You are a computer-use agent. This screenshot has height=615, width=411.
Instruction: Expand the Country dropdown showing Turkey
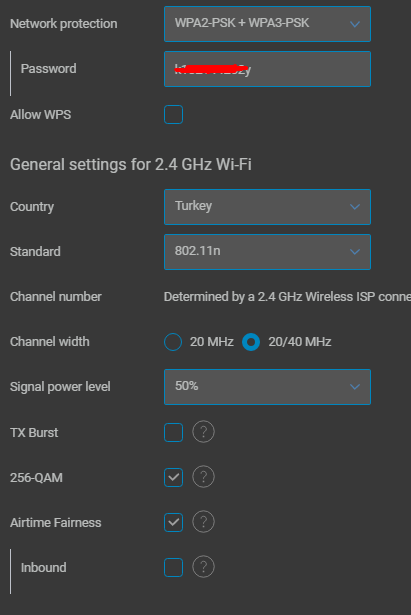coord(267,207)
